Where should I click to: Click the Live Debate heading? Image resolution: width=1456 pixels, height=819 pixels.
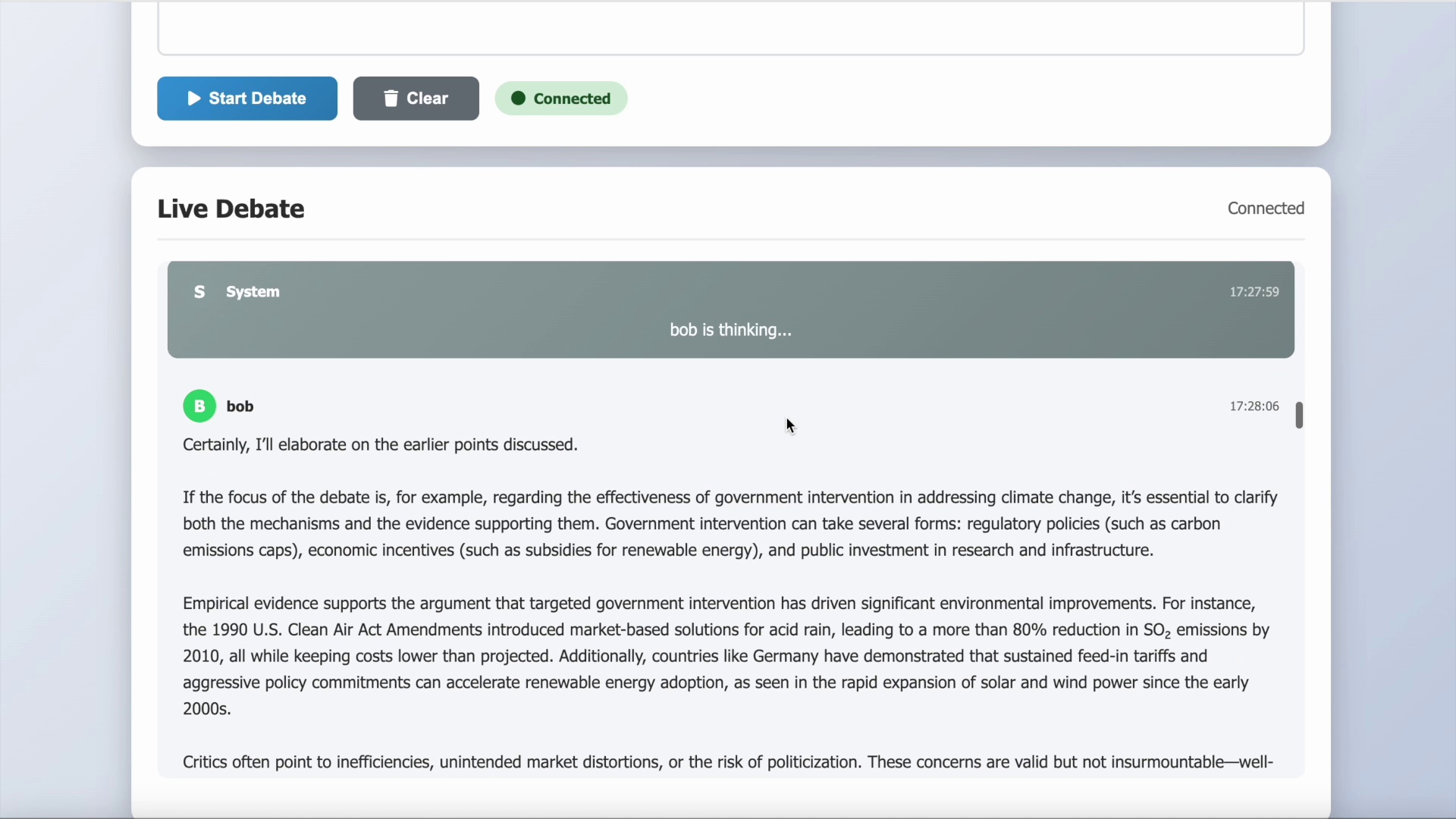click(231, 209)
